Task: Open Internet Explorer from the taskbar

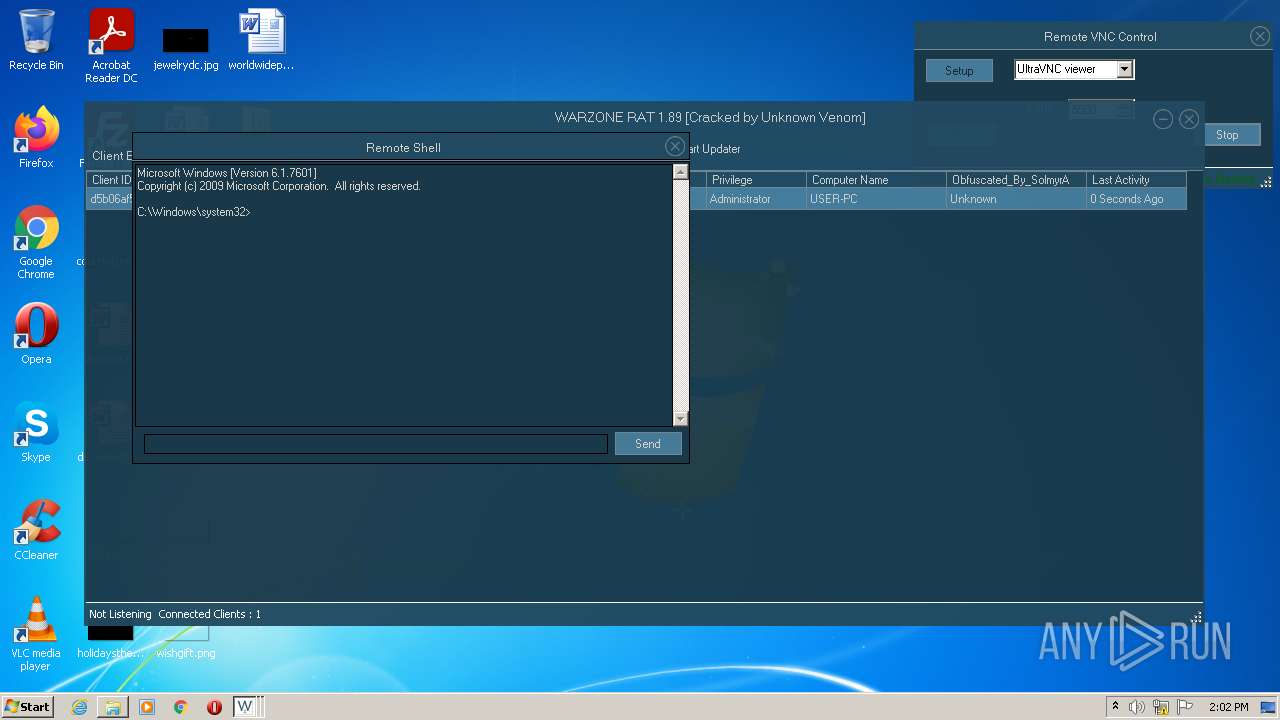Action: click(79, 707)
